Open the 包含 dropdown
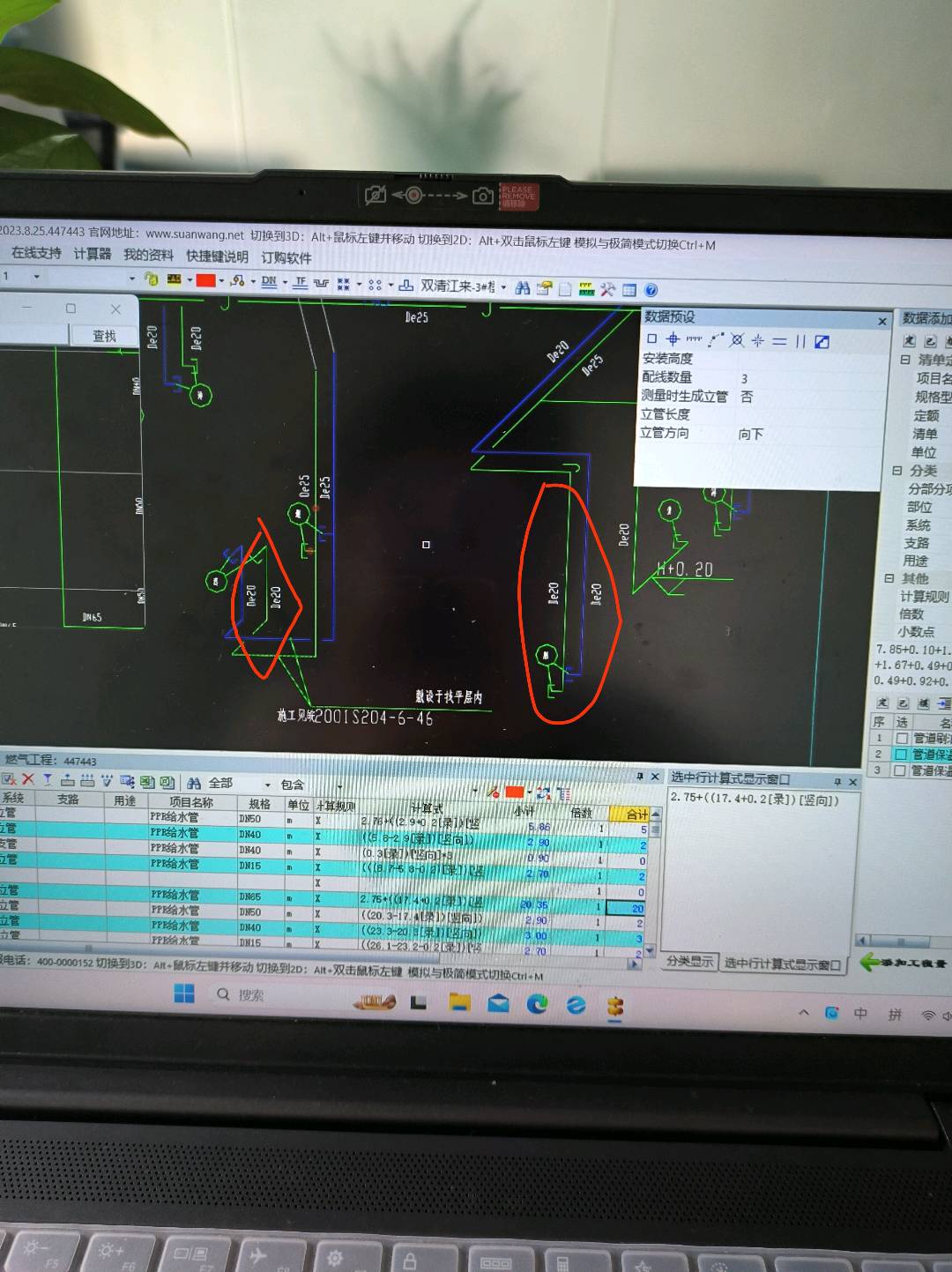The width and height of the screenshot is (952, 1272). [340, 785]
